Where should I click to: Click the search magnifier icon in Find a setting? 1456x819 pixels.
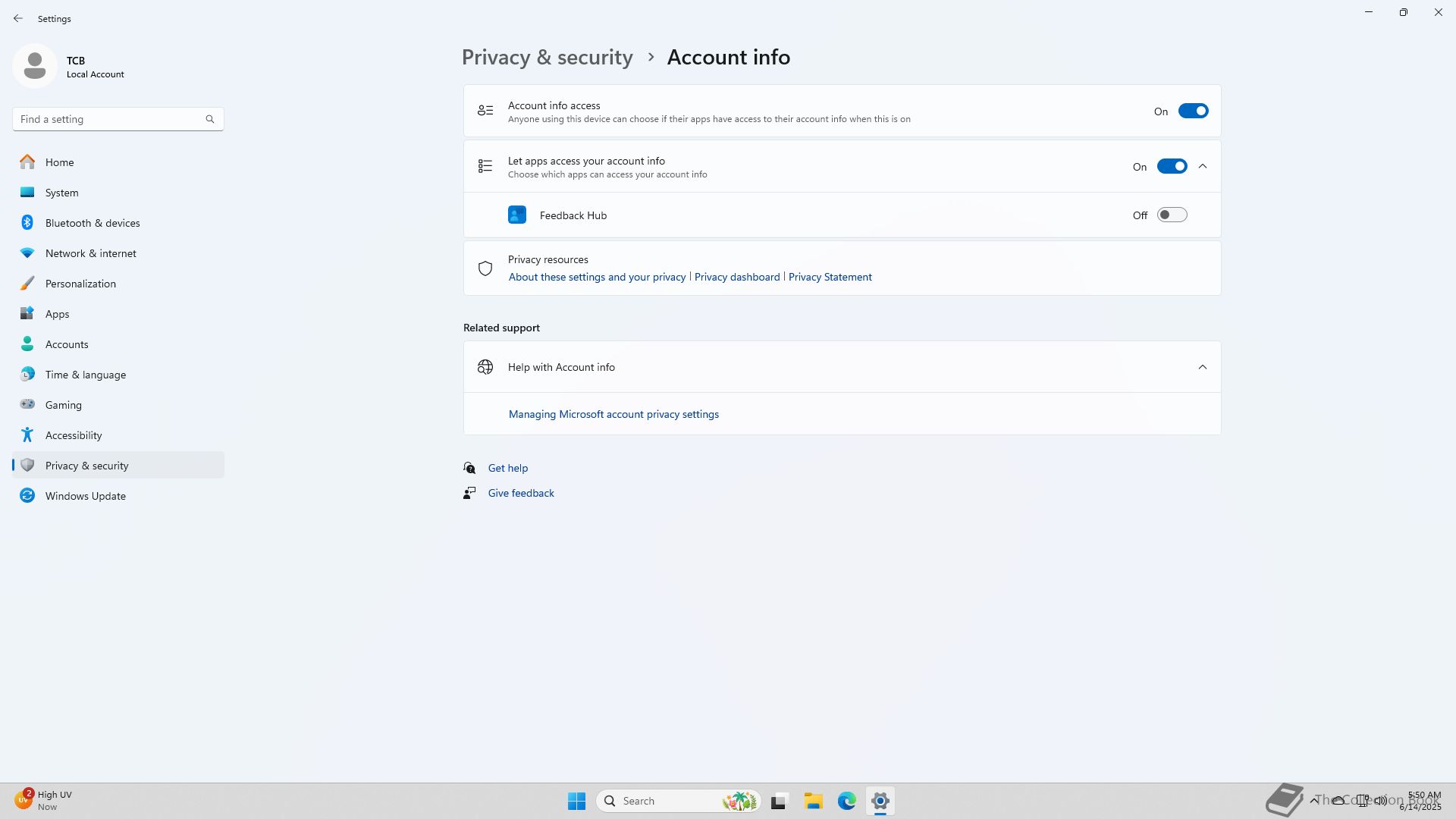(210, 119)
